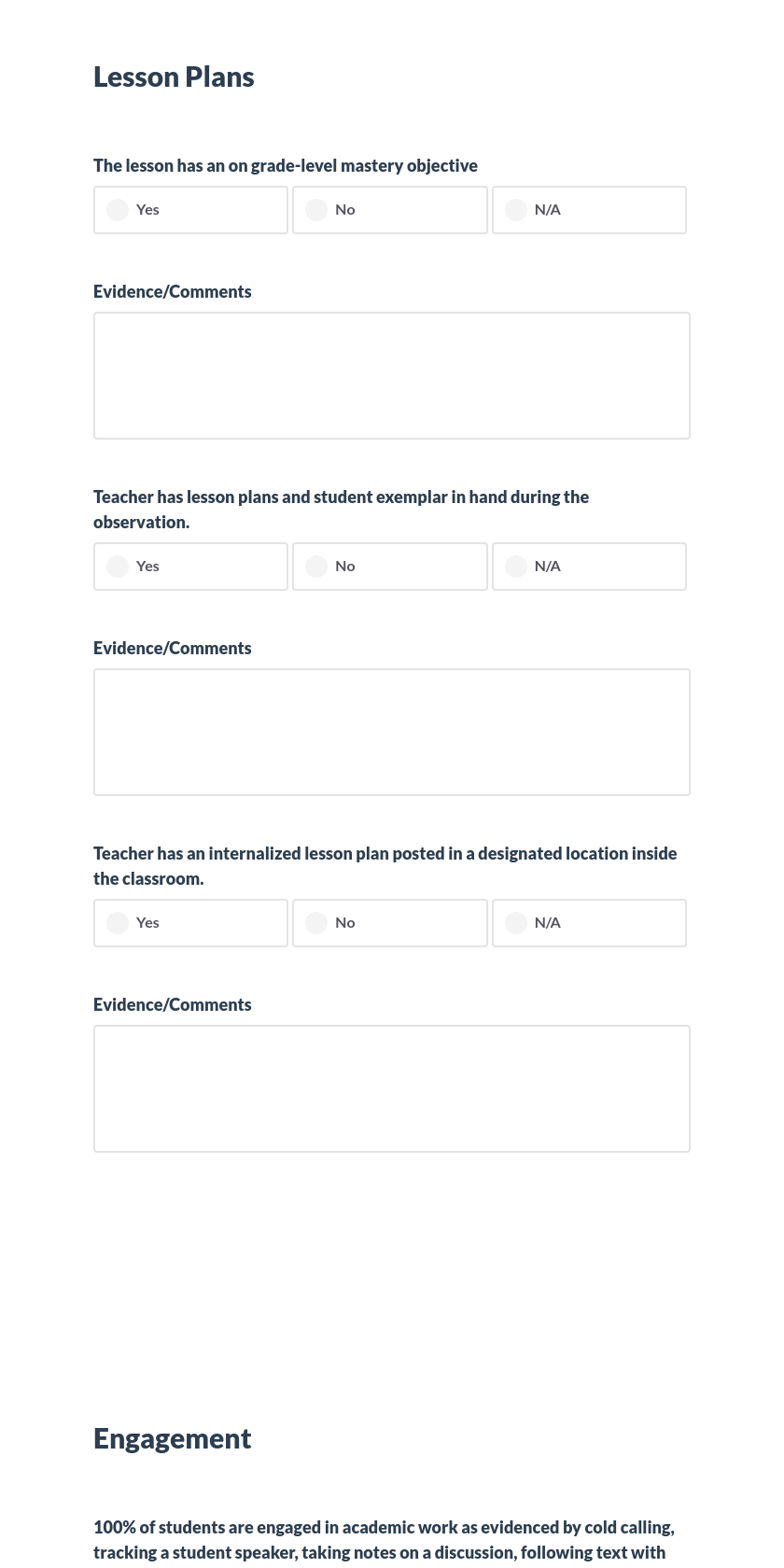Select No for grade-level mastery objective
This screenshot has width=784, height=1568.
coord(316,210)
